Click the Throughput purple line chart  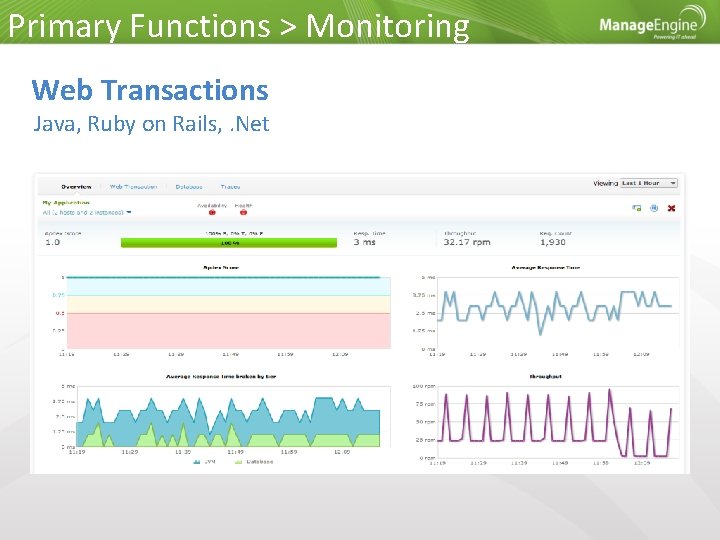pyautogui.click(x=557, y=422)
